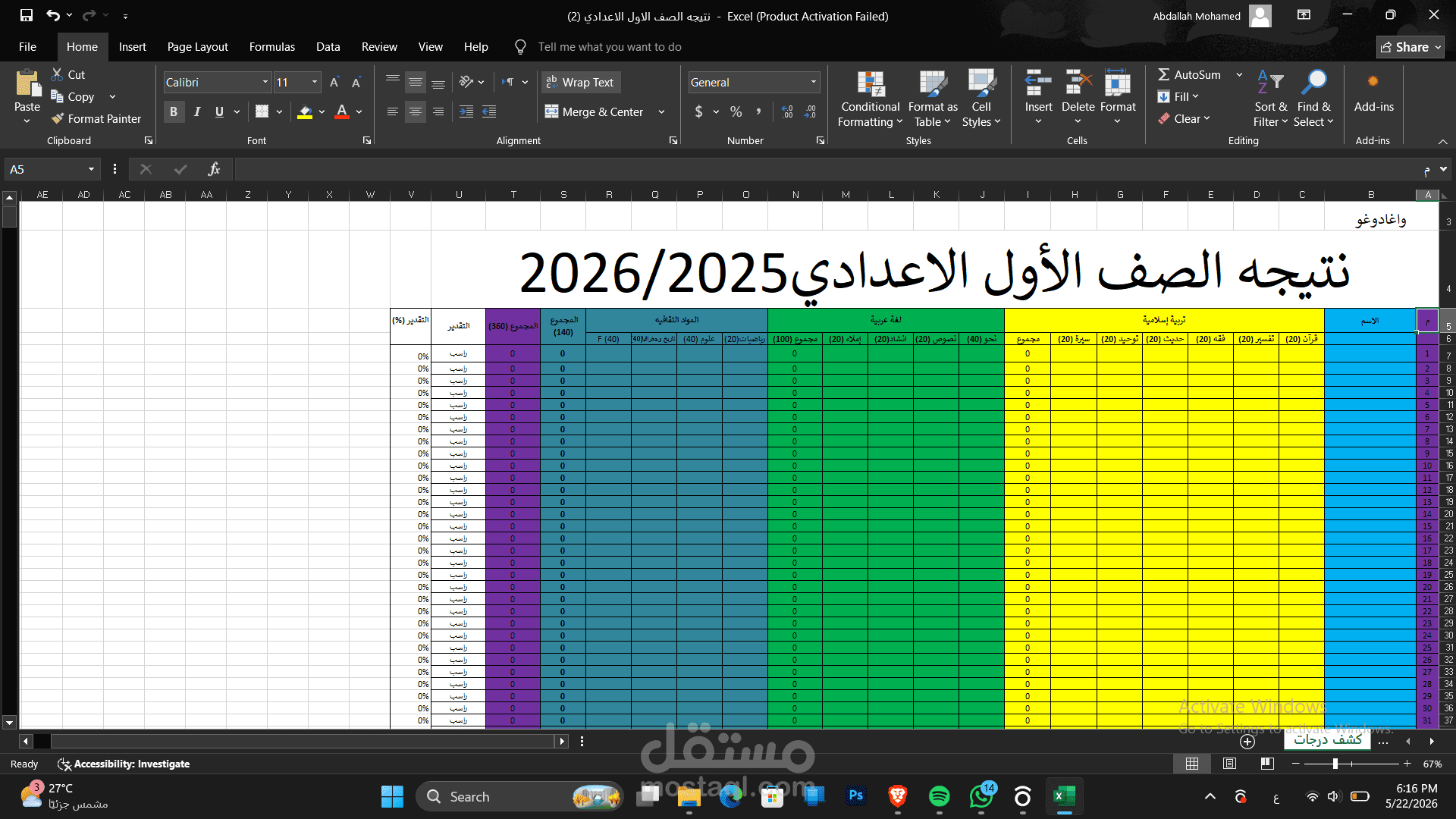Click the Cut scissors icon
This screenshot has width=1456, height=819.
click(57, 74)
